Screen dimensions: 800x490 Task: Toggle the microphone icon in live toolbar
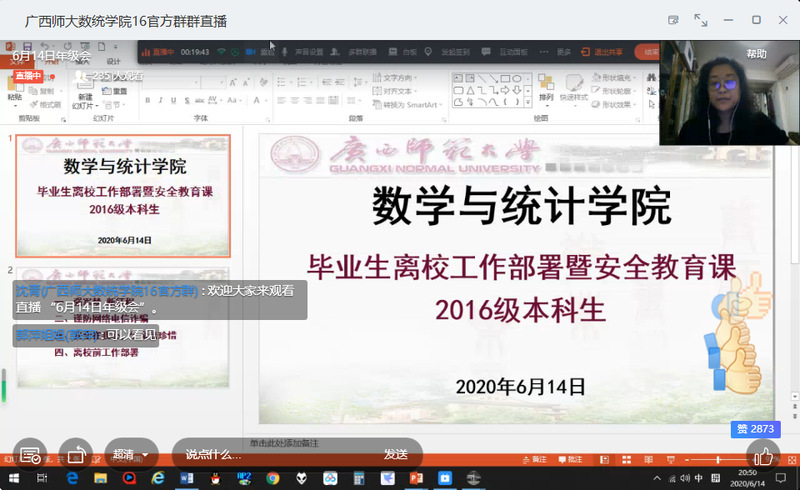point(284,52)
